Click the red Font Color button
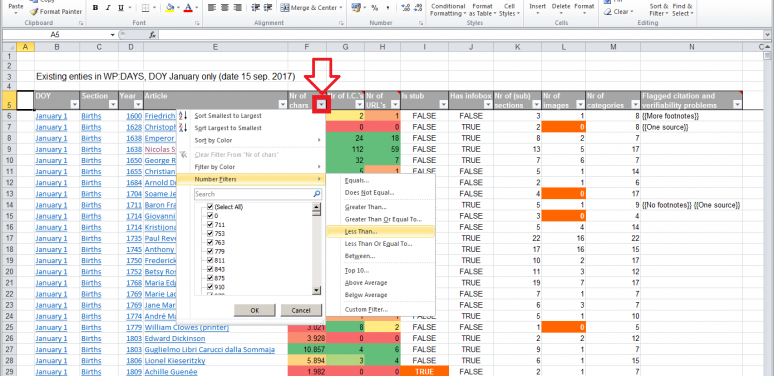The image size is (774, 376). pos(188,7)
